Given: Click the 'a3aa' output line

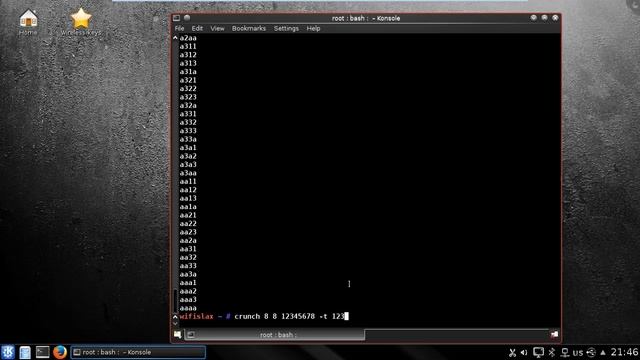Looking at the screenshot, I should (x=188, y=173).
